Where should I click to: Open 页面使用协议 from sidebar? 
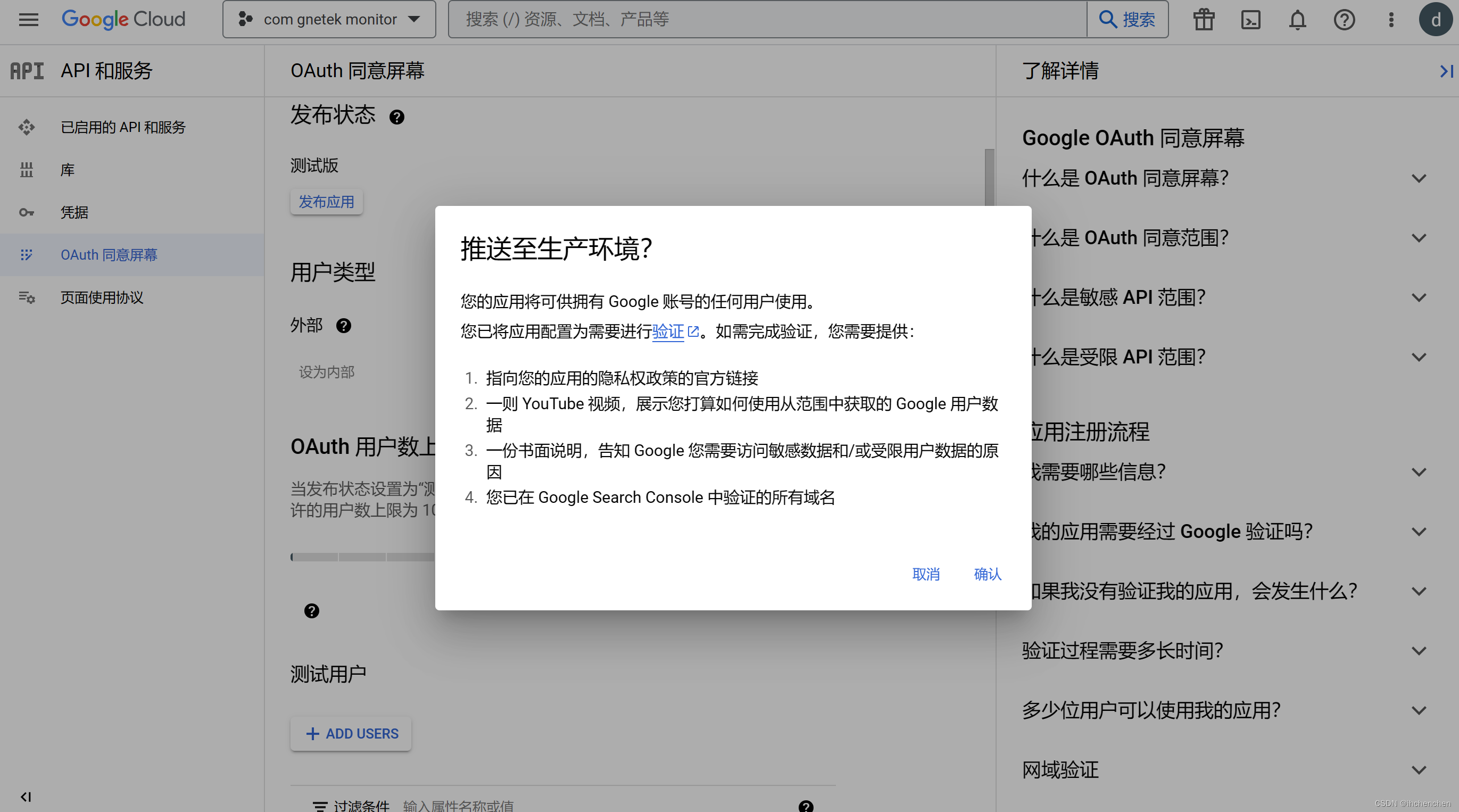pyautogui.click(x=27, y=297)
